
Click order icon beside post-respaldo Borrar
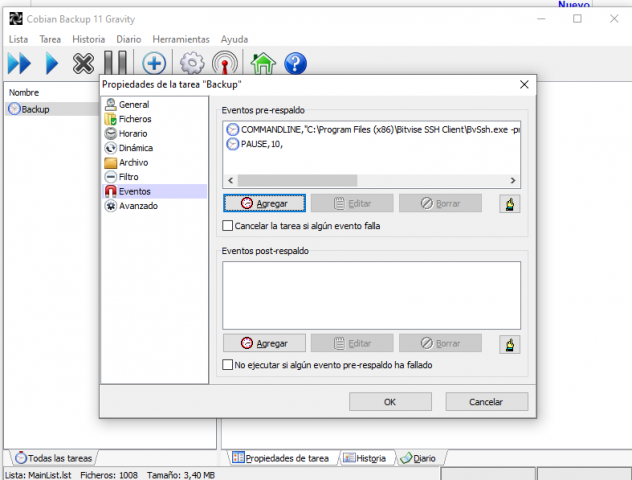click(x=510, y=344)
